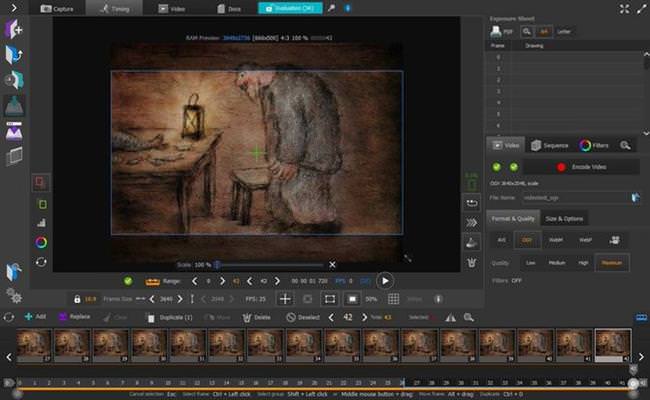The width and height of the screenshot is (650, 400).
Task: Click the trash basket icon right of preview
Action: pyautogui.click(x=472, y=262)
